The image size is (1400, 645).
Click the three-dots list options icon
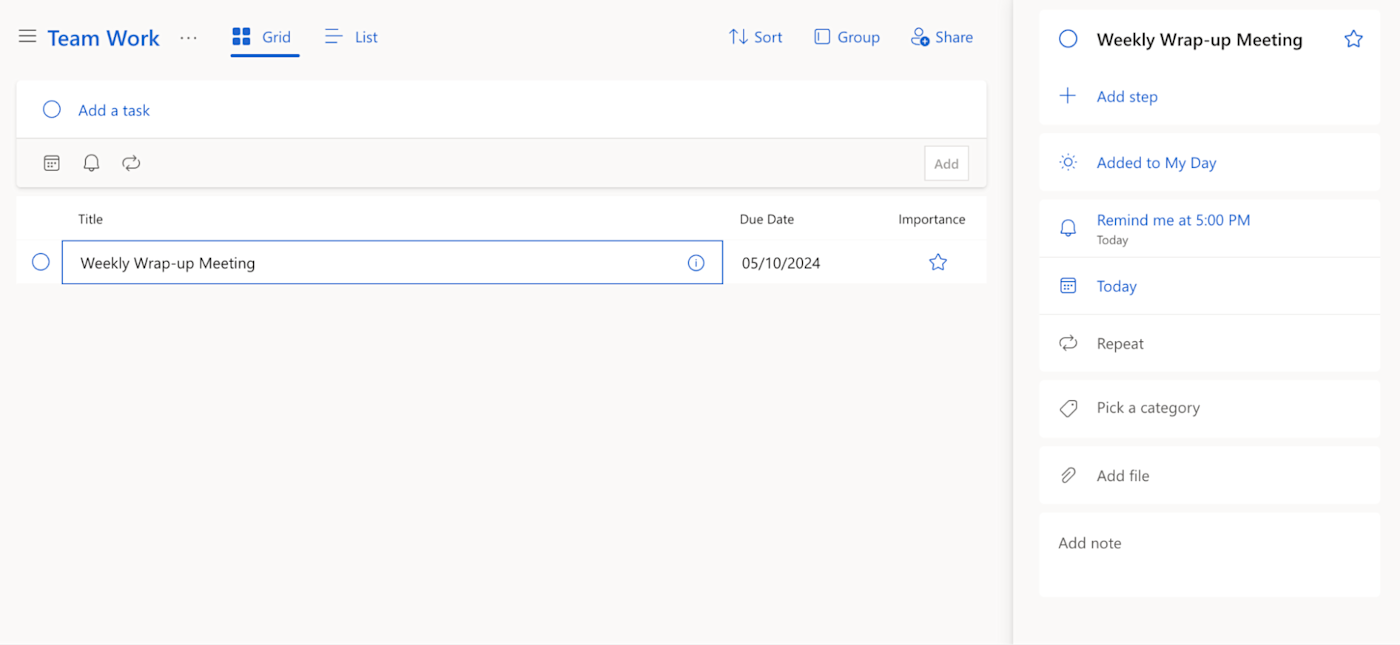pyautogui.click(x=189, y=38)
